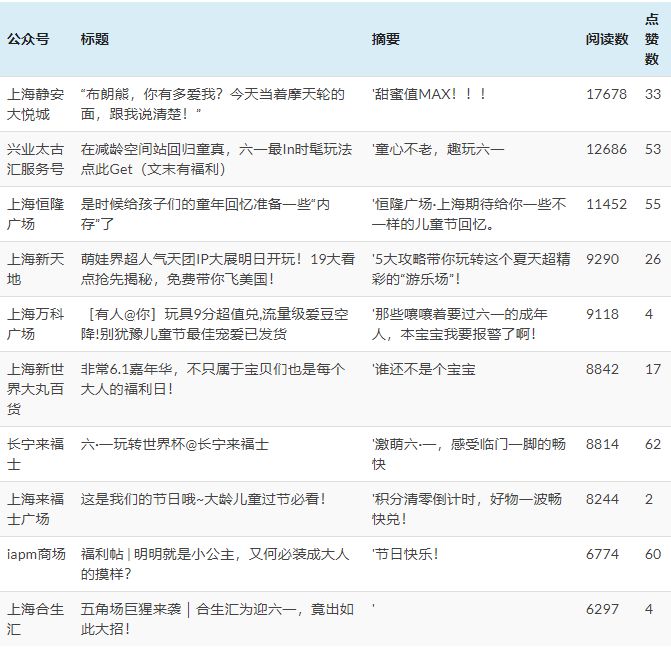The height and width of the screenshot is (647, 671).
Task: Click like count 4 for 上海合生汇
Action: 649,609
